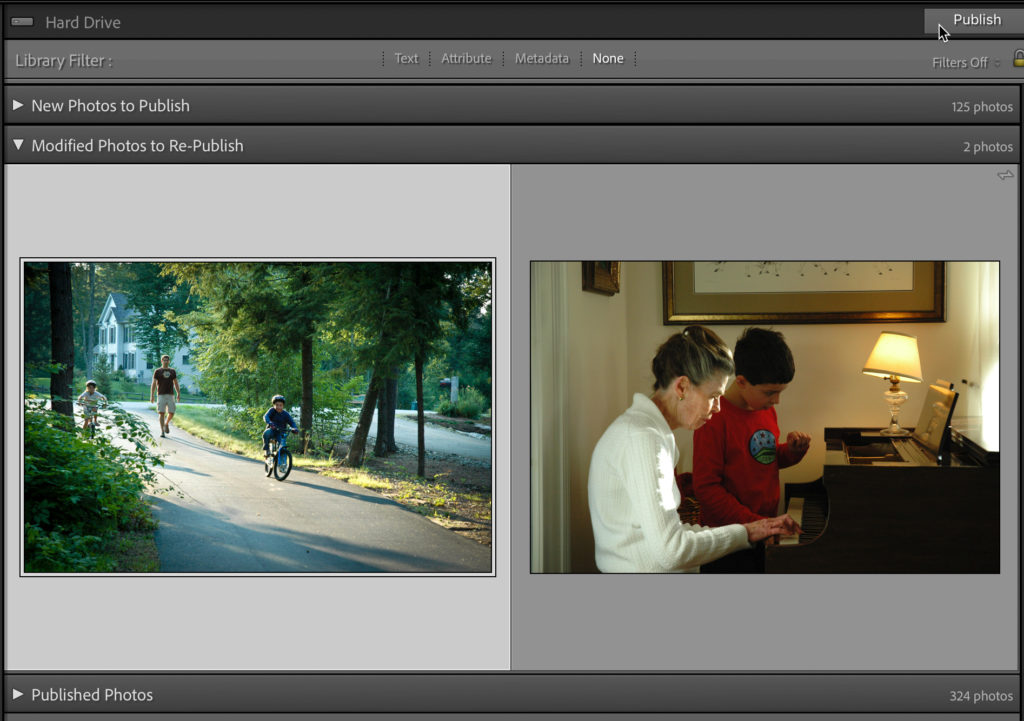This screenshot has width=1024, height=721.
Task: Open the Metadata library filter
Action: [x=541, y=59]
